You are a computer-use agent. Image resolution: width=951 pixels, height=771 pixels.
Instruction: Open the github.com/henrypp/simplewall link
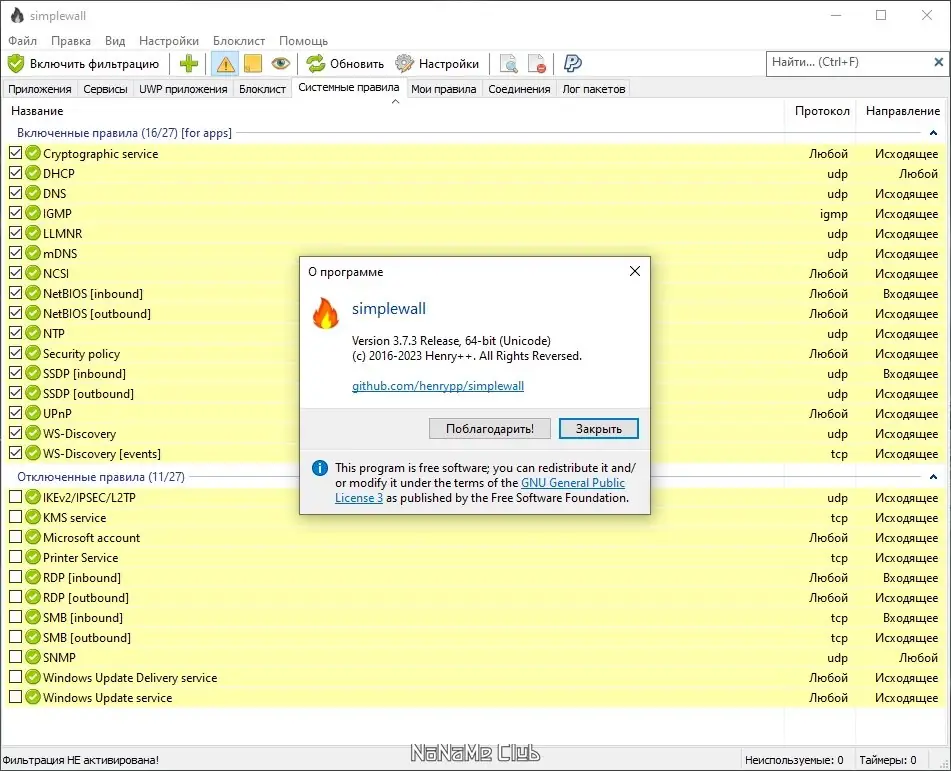(438, 386)
